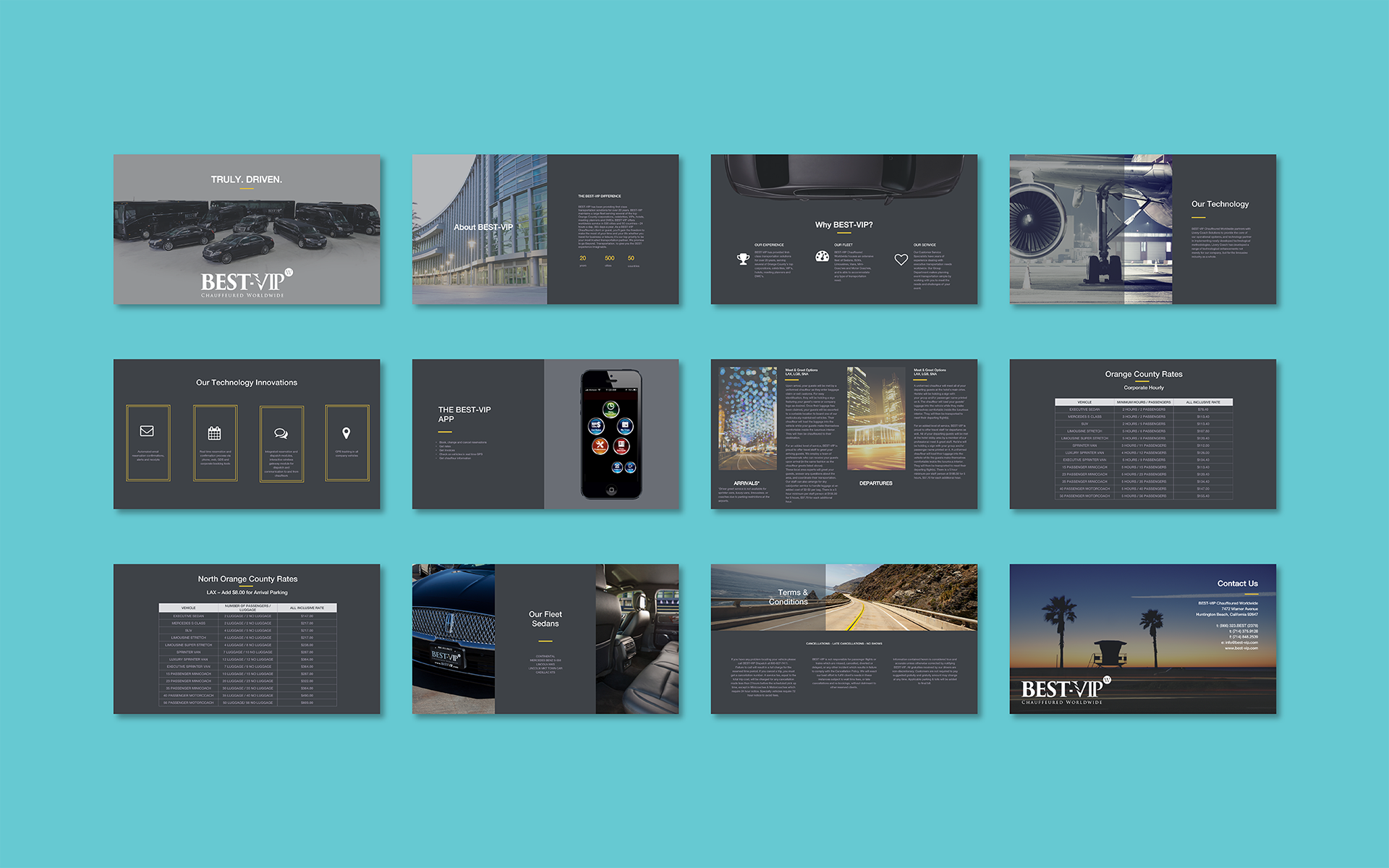The image size is (1389, 868).
Task: Click the 'Orange County Rates' heading
Action: [x=1144, y=374]
